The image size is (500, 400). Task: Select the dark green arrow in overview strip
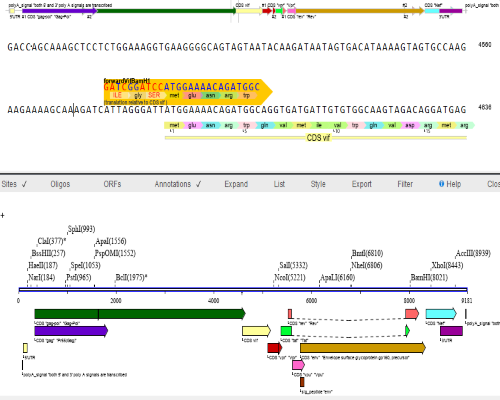click(x=167, y=11)
